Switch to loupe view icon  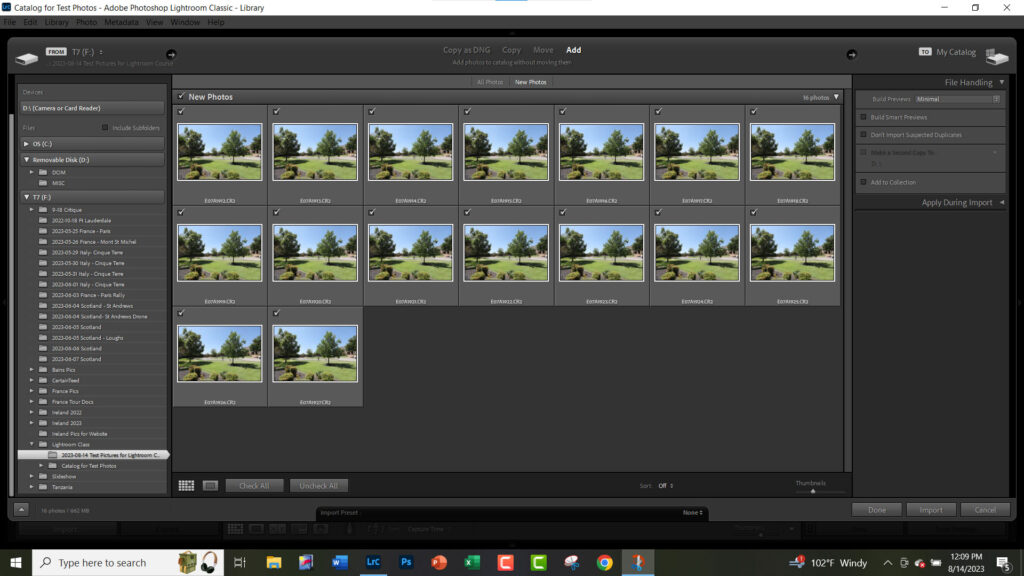pyautogui.click(x=210, y=486)
